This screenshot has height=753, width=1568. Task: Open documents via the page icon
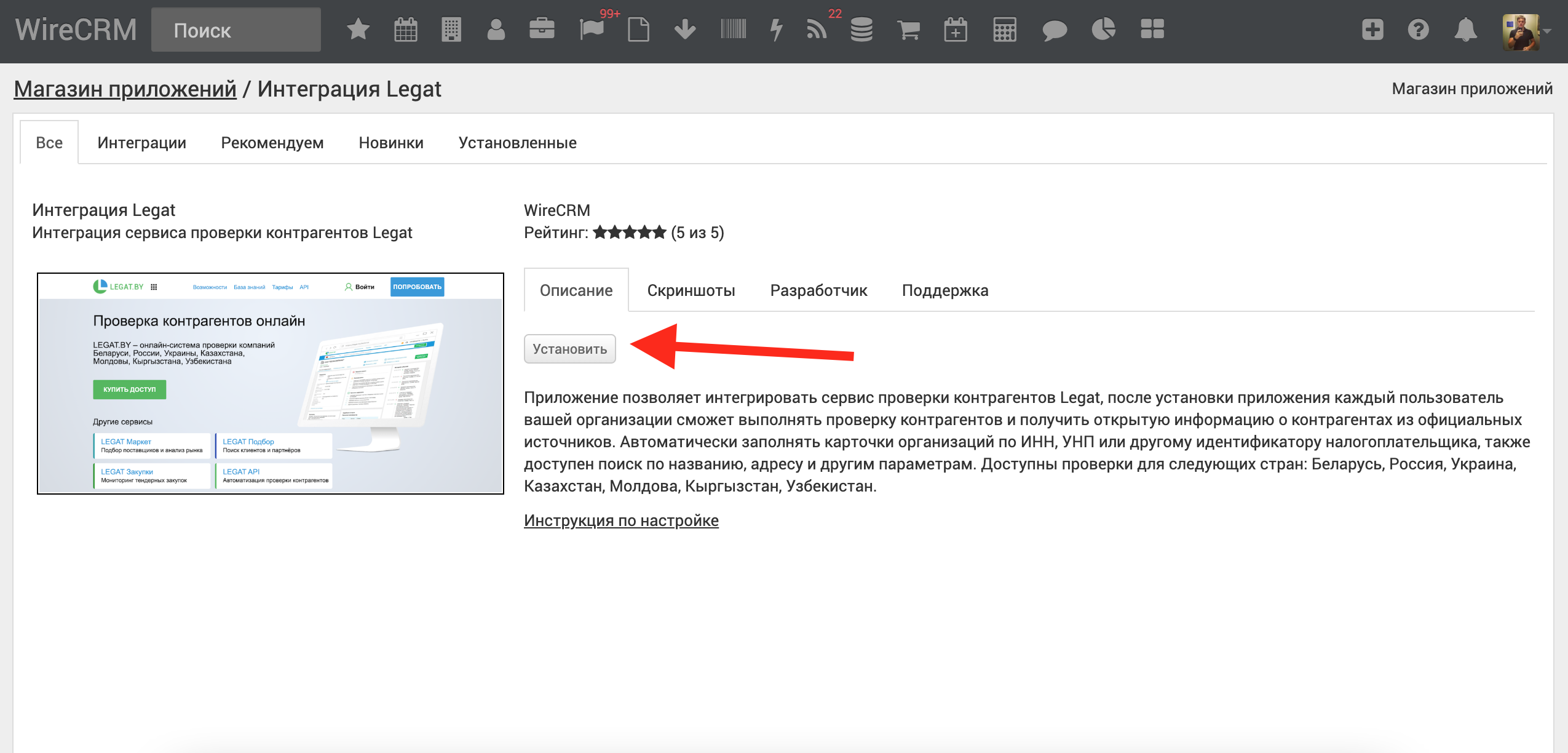(638, 29)
